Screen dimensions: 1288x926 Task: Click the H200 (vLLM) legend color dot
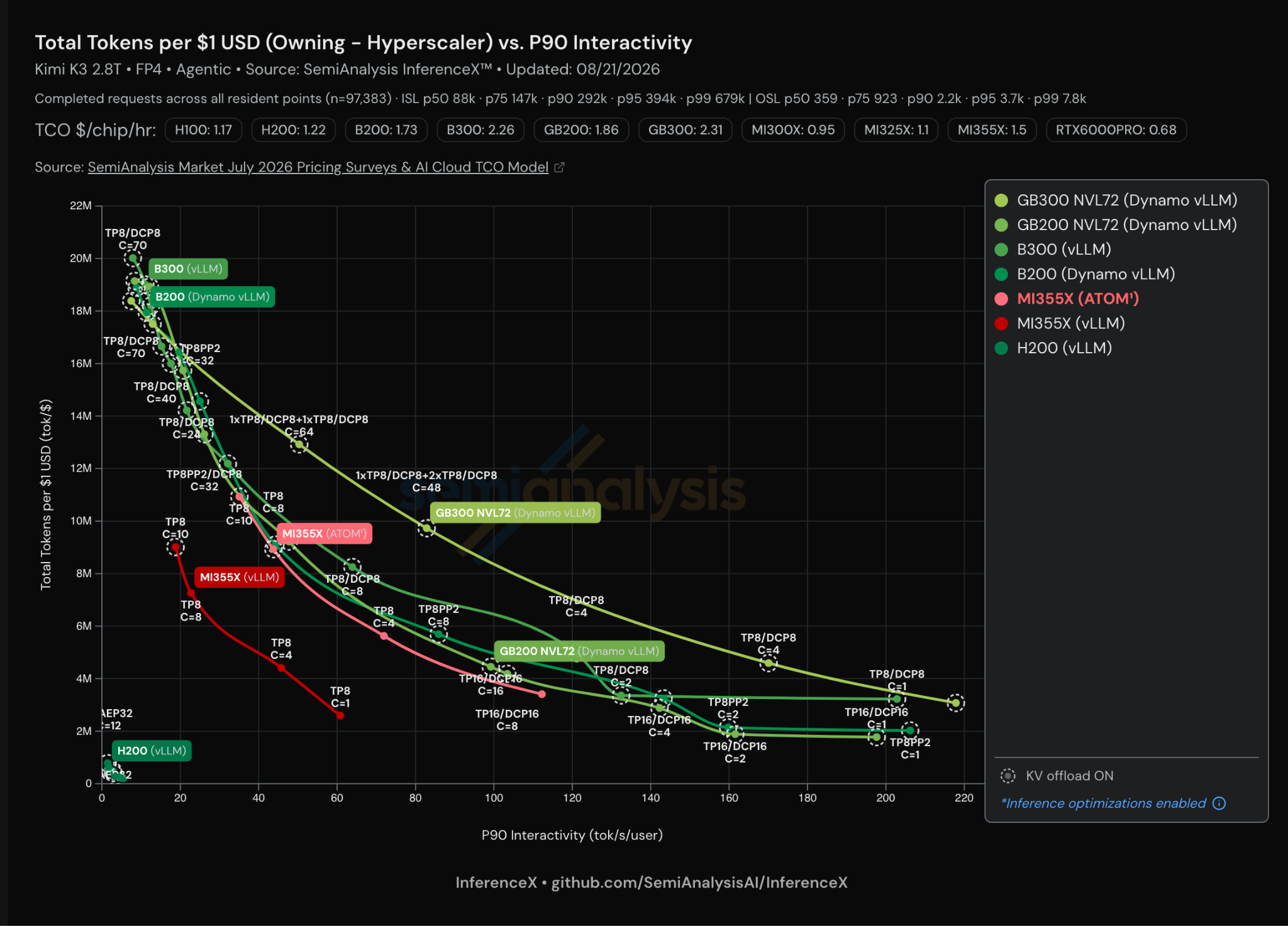tap(1001, 348)
